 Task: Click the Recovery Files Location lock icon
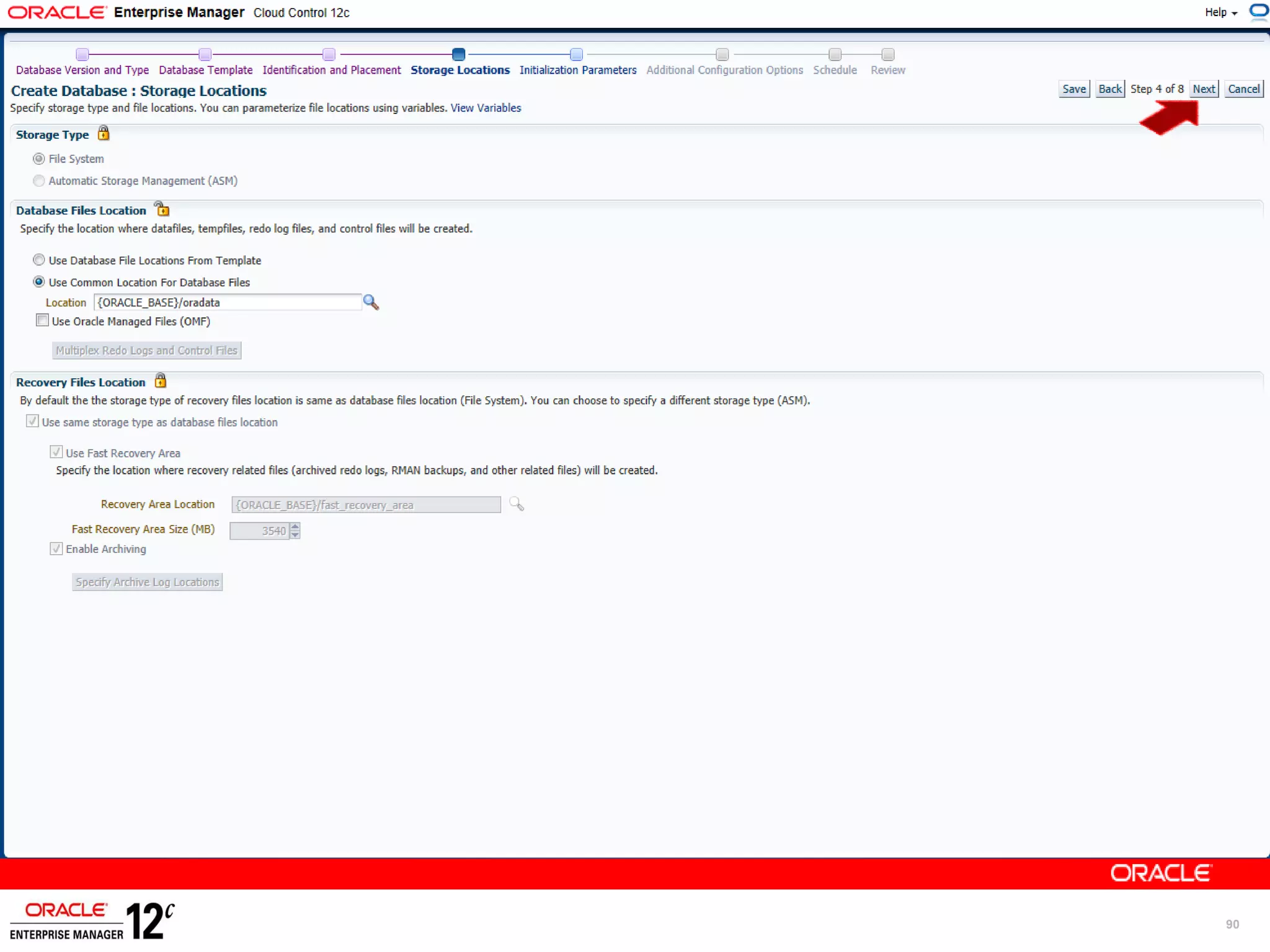160,381
